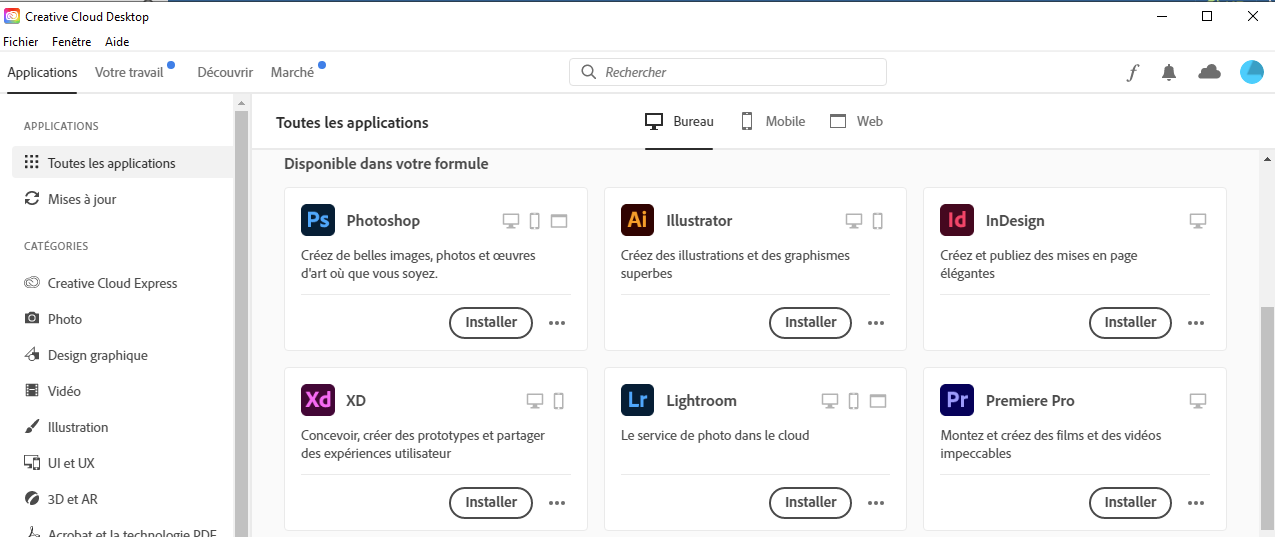This screenshot has width=1275, height=537.
Task: Open Mises à jour in sidebar
Action: [122, 199]
